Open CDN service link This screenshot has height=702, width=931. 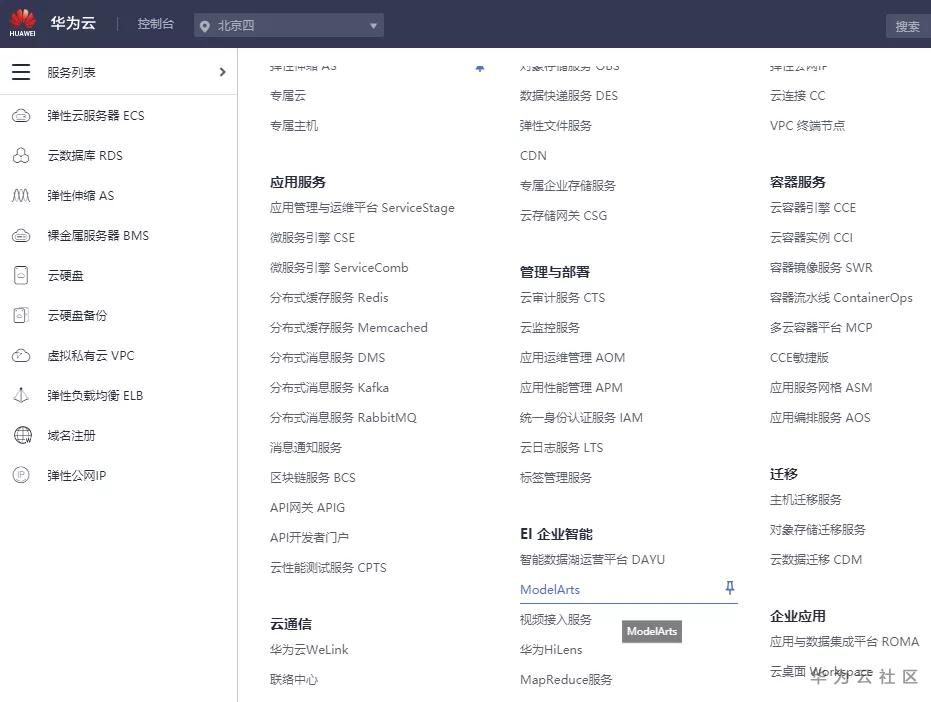click(x=533, y=156)
